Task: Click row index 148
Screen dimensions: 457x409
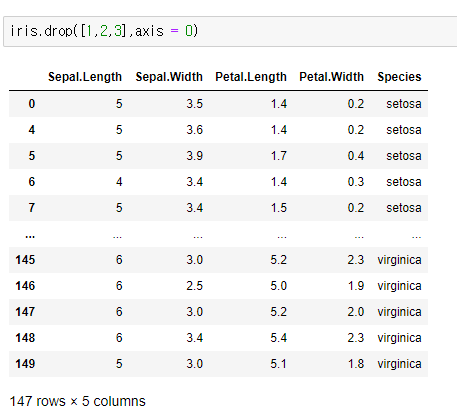Action: coord(25,338)
